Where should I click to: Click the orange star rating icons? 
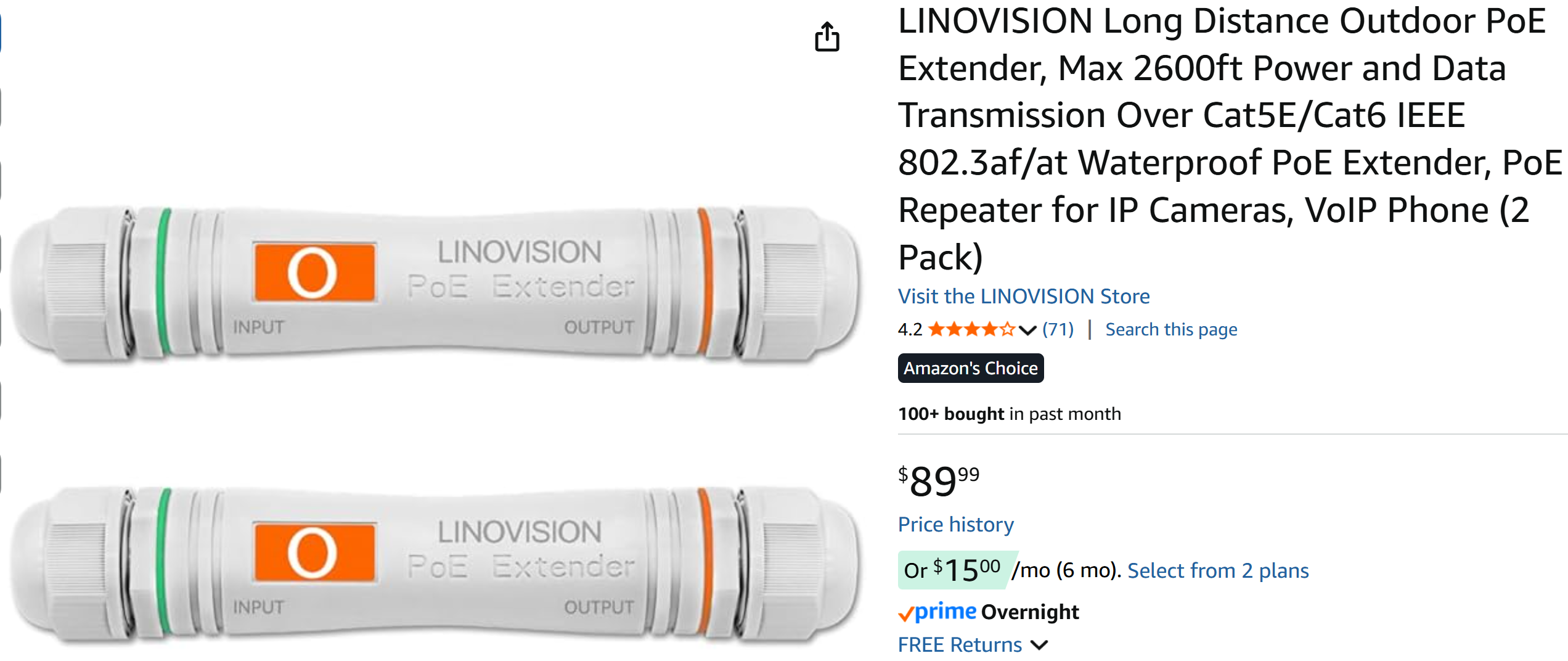971,329
